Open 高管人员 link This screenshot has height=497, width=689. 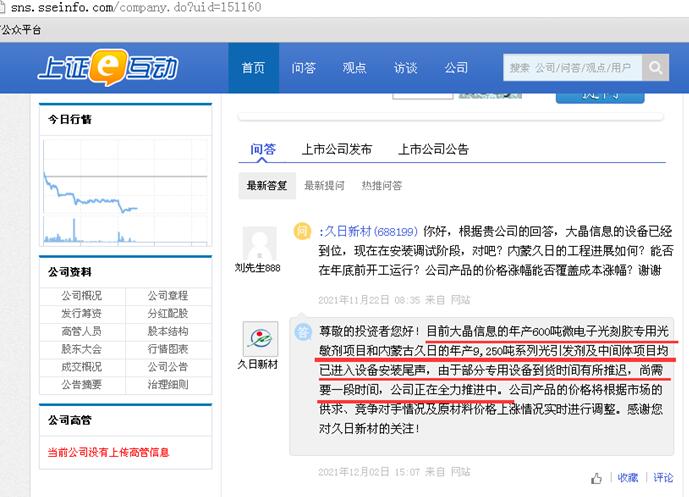82,331
